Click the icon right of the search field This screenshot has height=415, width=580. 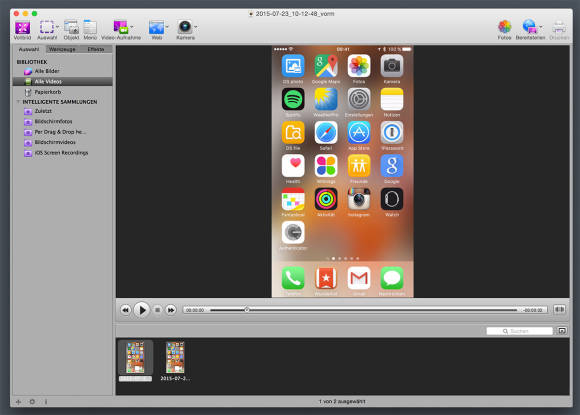[562, 331]
